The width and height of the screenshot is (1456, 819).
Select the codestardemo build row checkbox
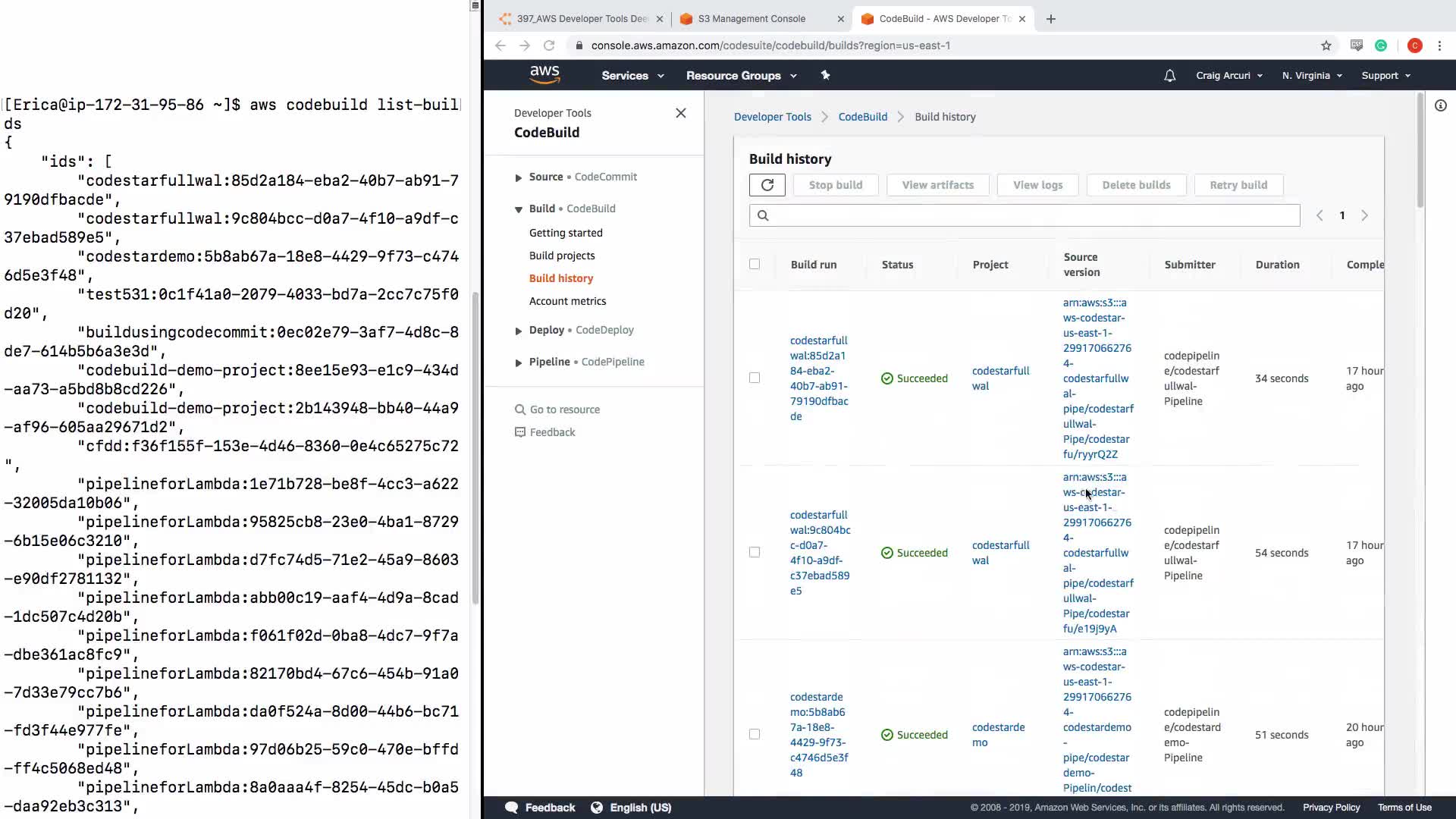(754, 734)
